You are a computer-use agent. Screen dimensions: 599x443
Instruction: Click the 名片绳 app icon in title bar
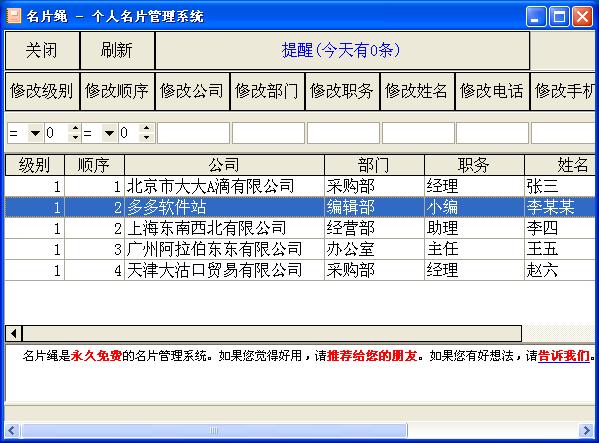pos(14,16)
